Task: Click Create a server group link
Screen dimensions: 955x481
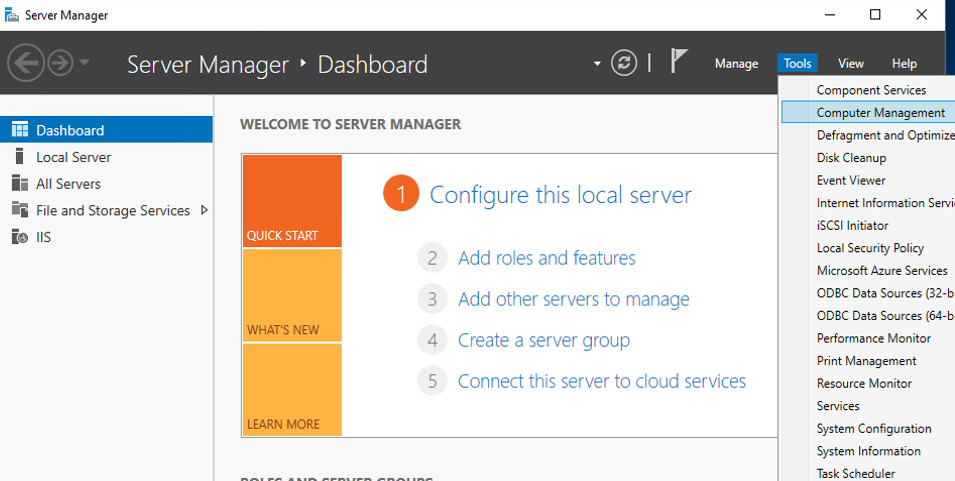Action: [543, 340]
